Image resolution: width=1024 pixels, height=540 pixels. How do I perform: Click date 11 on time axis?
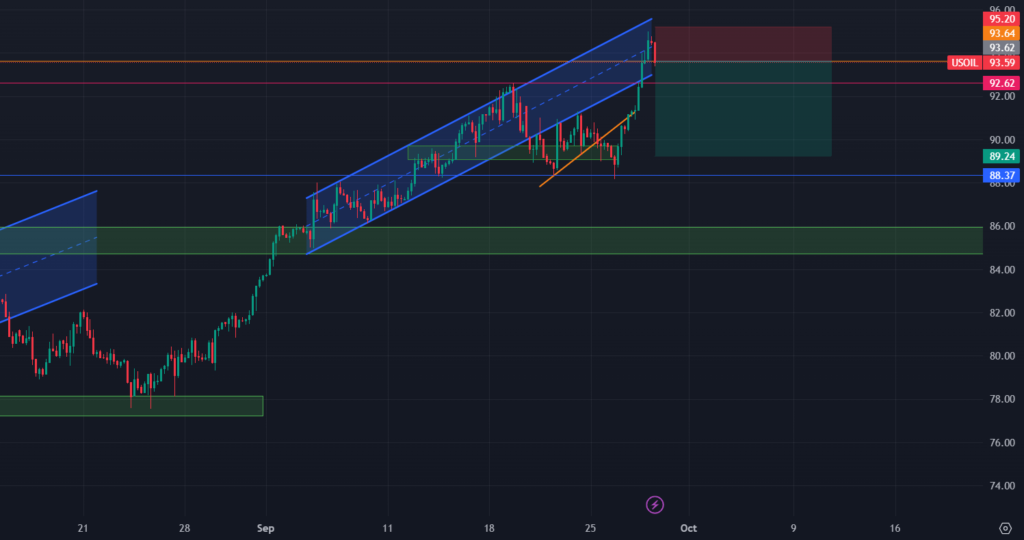[388, 528]
